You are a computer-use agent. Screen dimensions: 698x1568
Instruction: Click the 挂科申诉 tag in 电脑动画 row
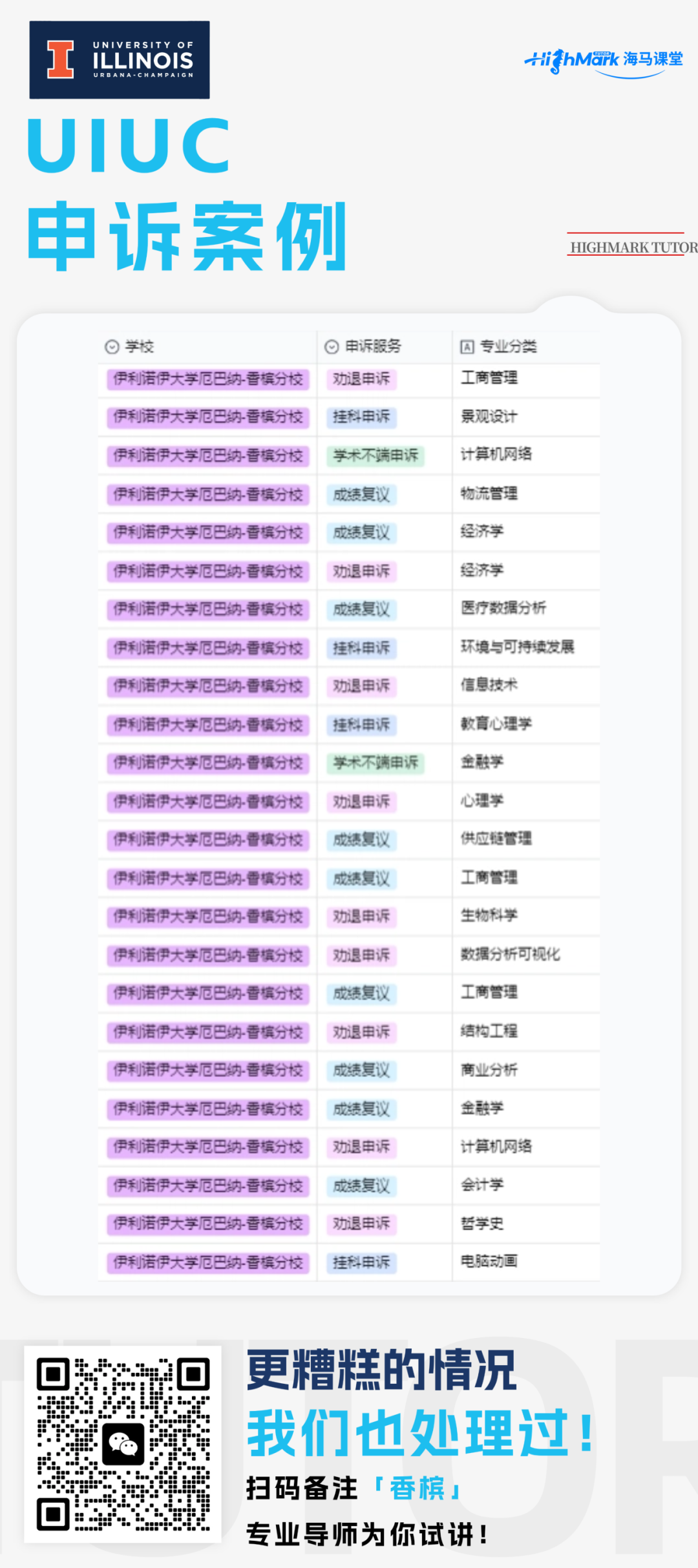tap(361, 1262)
